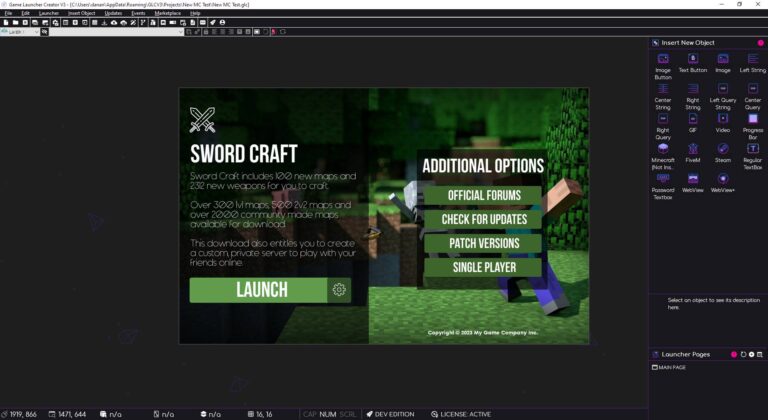Insert the FiveM object
The height and width of the screenshot is (420, 768).
click(x=693, y=152)
